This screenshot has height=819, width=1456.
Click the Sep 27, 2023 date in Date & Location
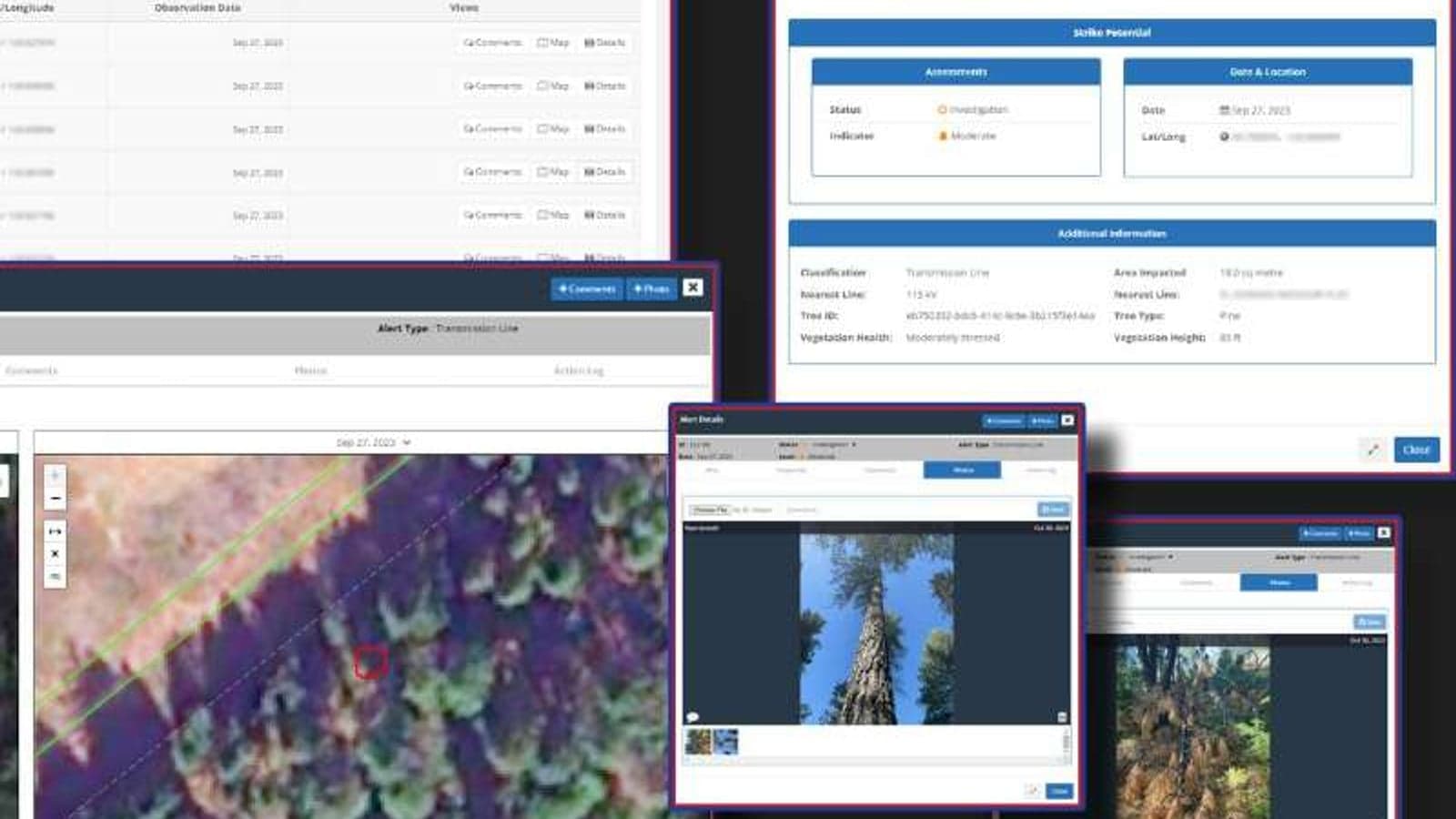[x=1255, y=110]
